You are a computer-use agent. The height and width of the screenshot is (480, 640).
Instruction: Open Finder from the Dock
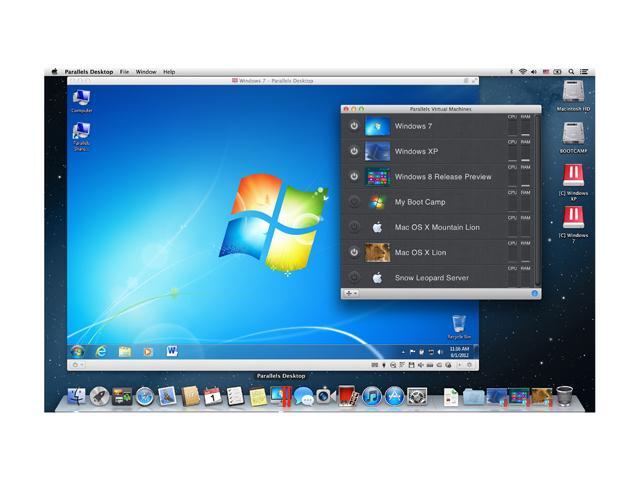click(76, 396)
